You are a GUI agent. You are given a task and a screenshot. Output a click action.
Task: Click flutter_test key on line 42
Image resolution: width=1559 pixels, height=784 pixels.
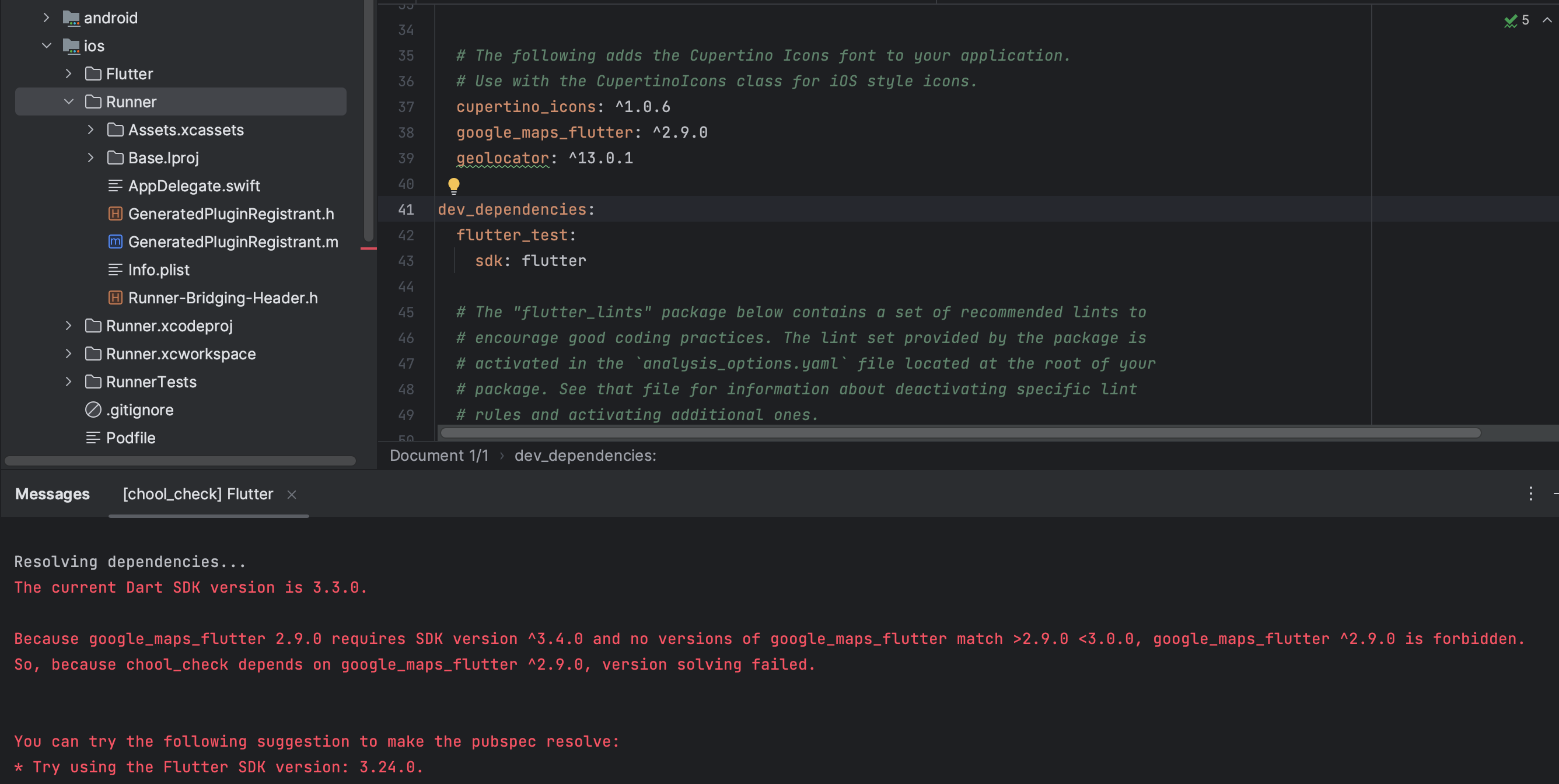coord(512,235)
